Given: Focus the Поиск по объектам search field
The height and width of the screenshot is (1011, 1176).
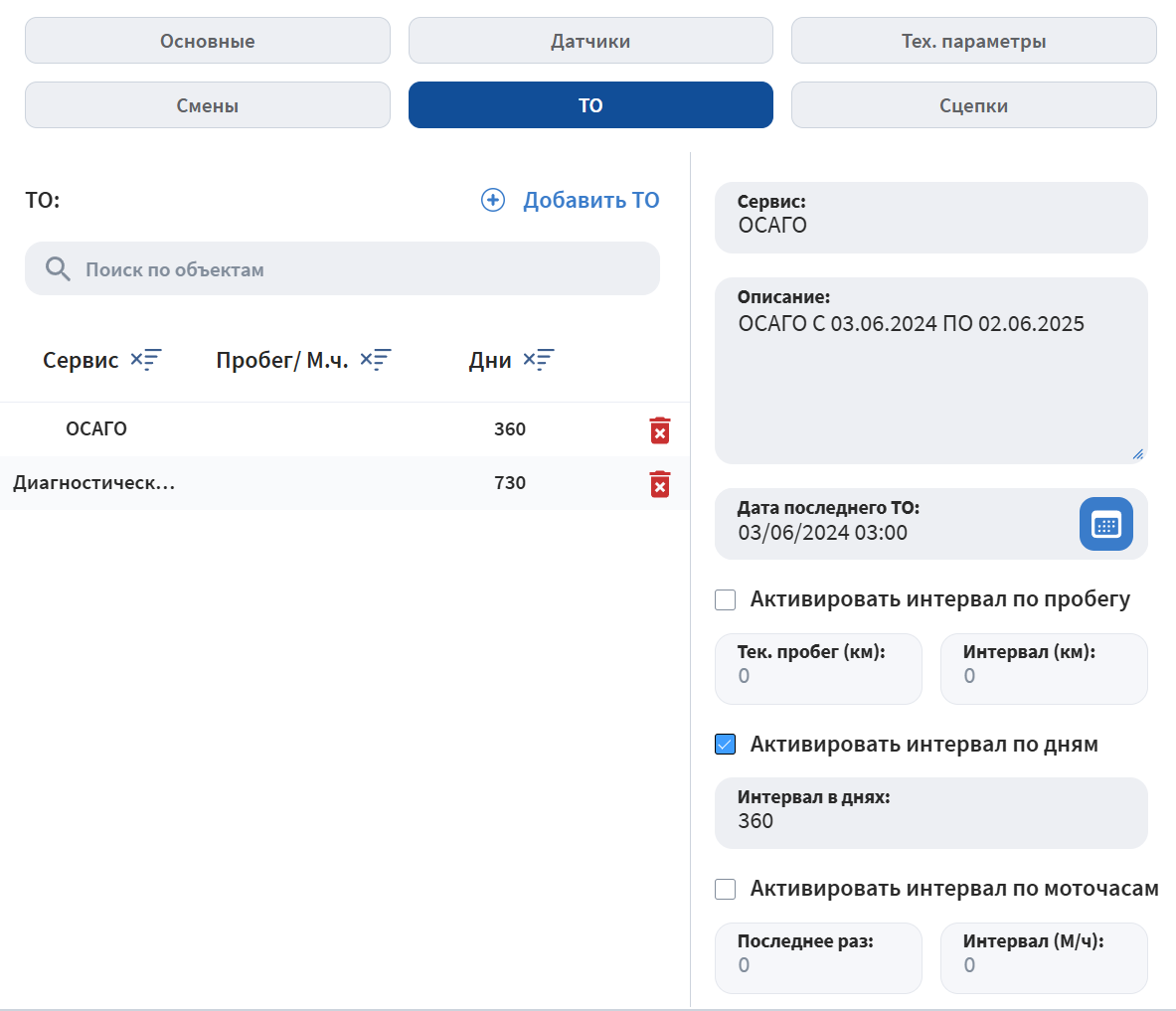Looking at the screenshot, I should coord(358,269).
